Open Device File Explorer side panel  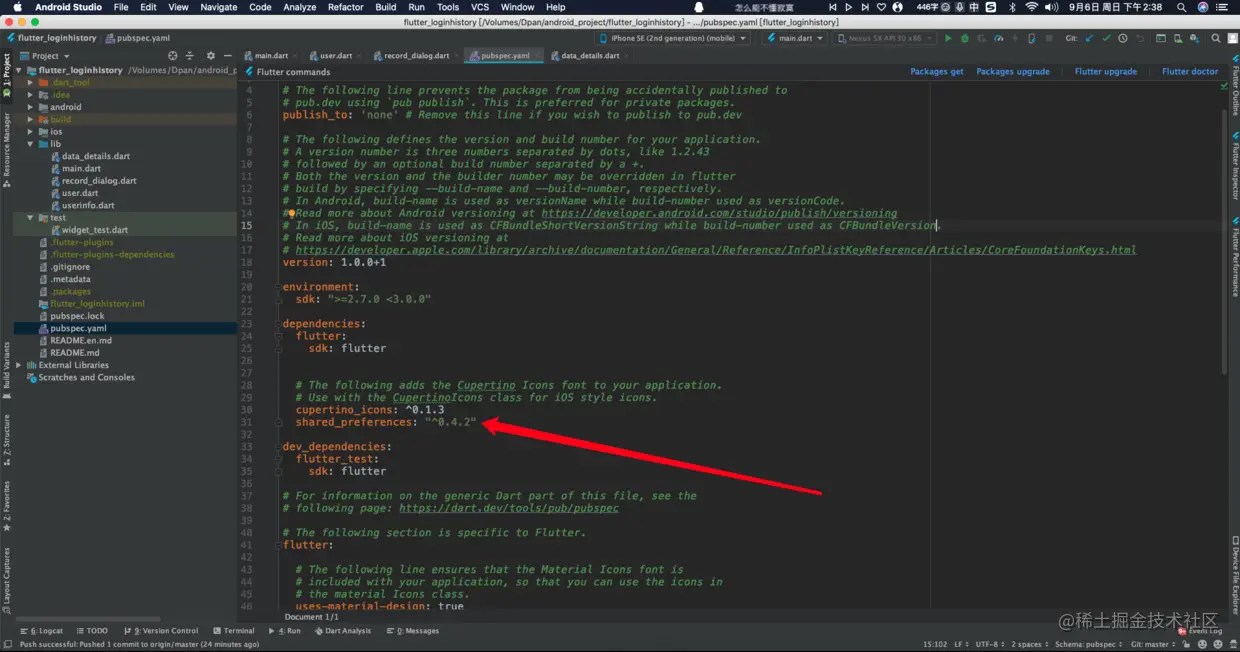coord(1234,573)
